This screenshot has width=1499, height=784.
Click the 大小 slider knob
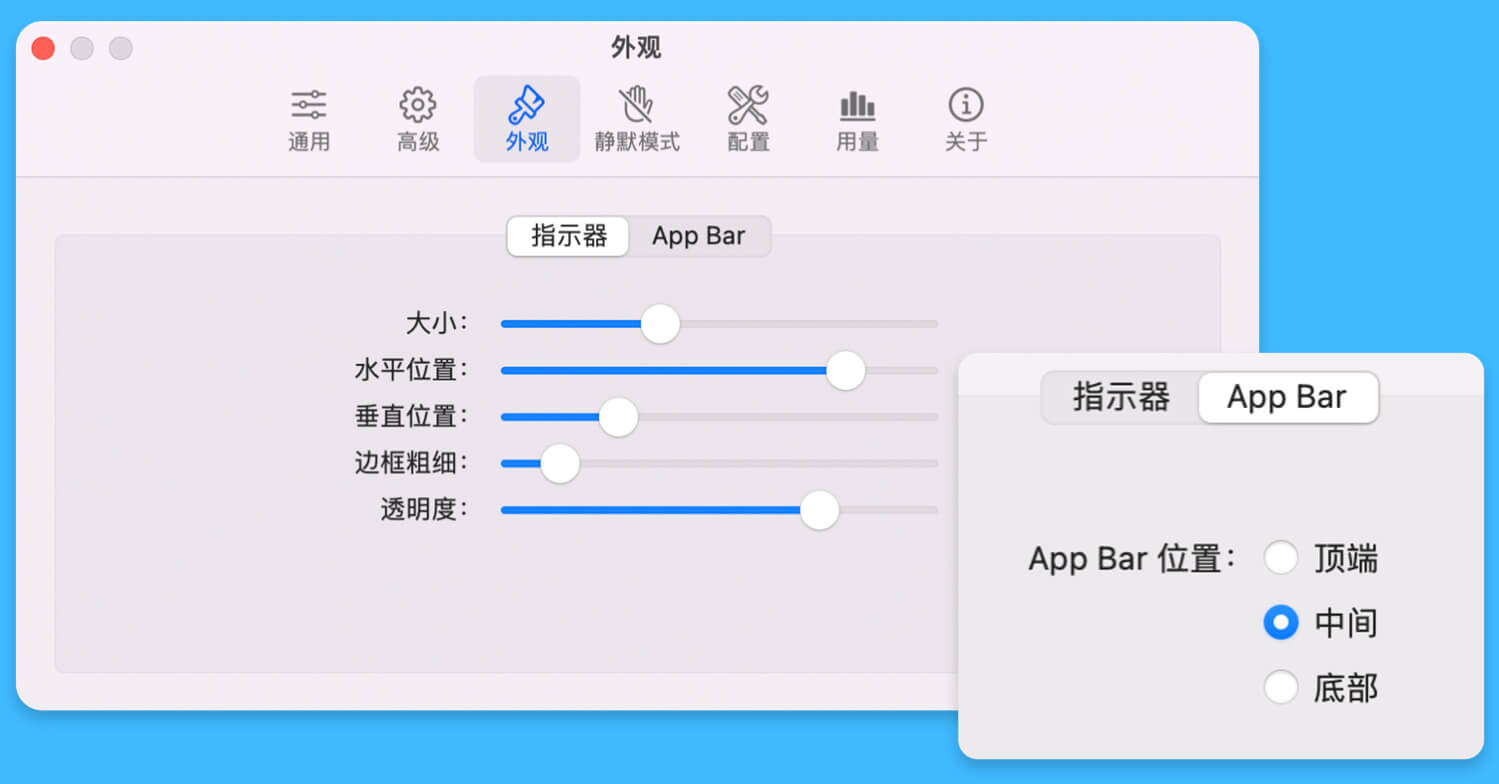(x=660, y=324)
